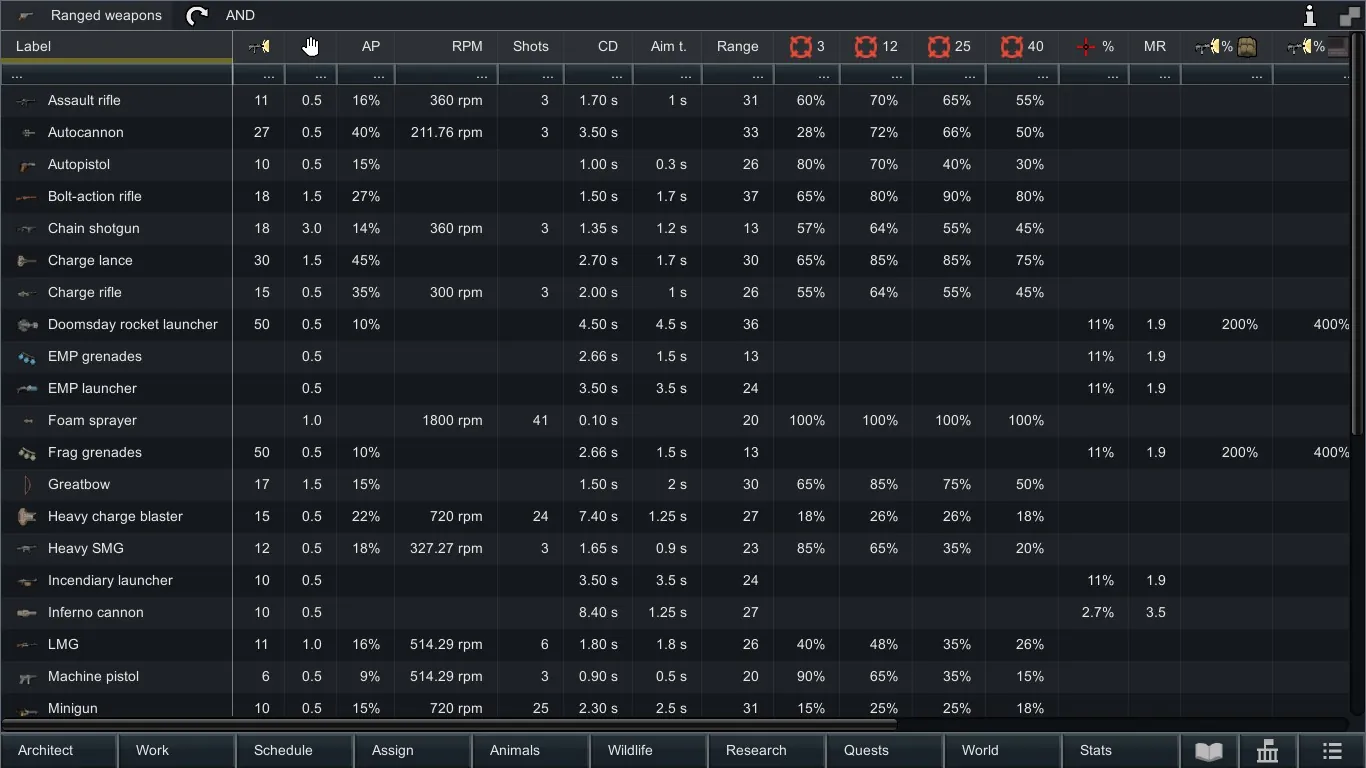1366x768 pixels.
Task: Click the Label filter input field
Action: (116, 75)
